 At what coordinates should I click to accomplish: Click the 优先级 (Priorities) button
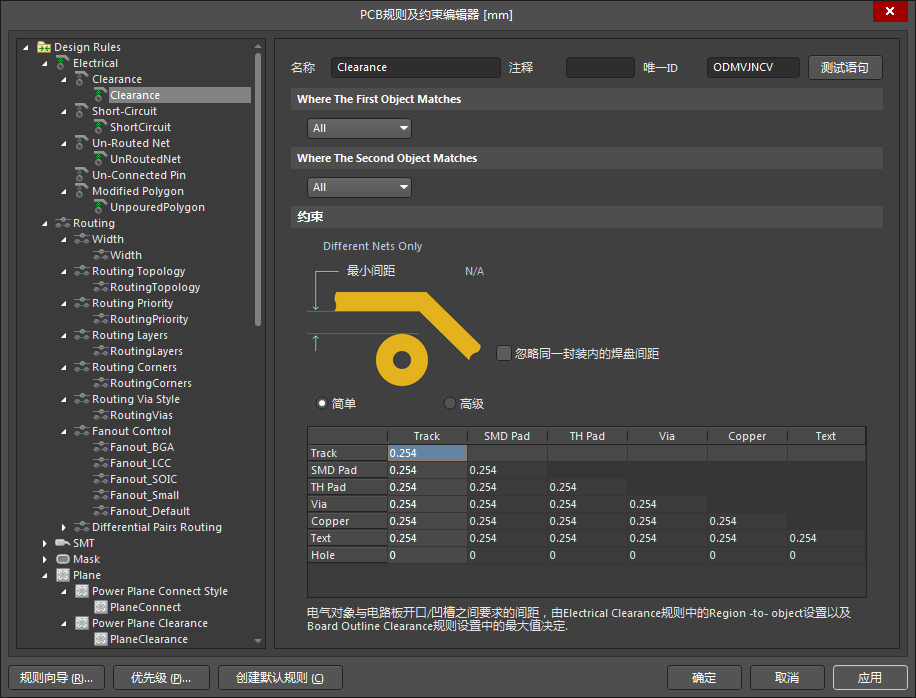161,678
